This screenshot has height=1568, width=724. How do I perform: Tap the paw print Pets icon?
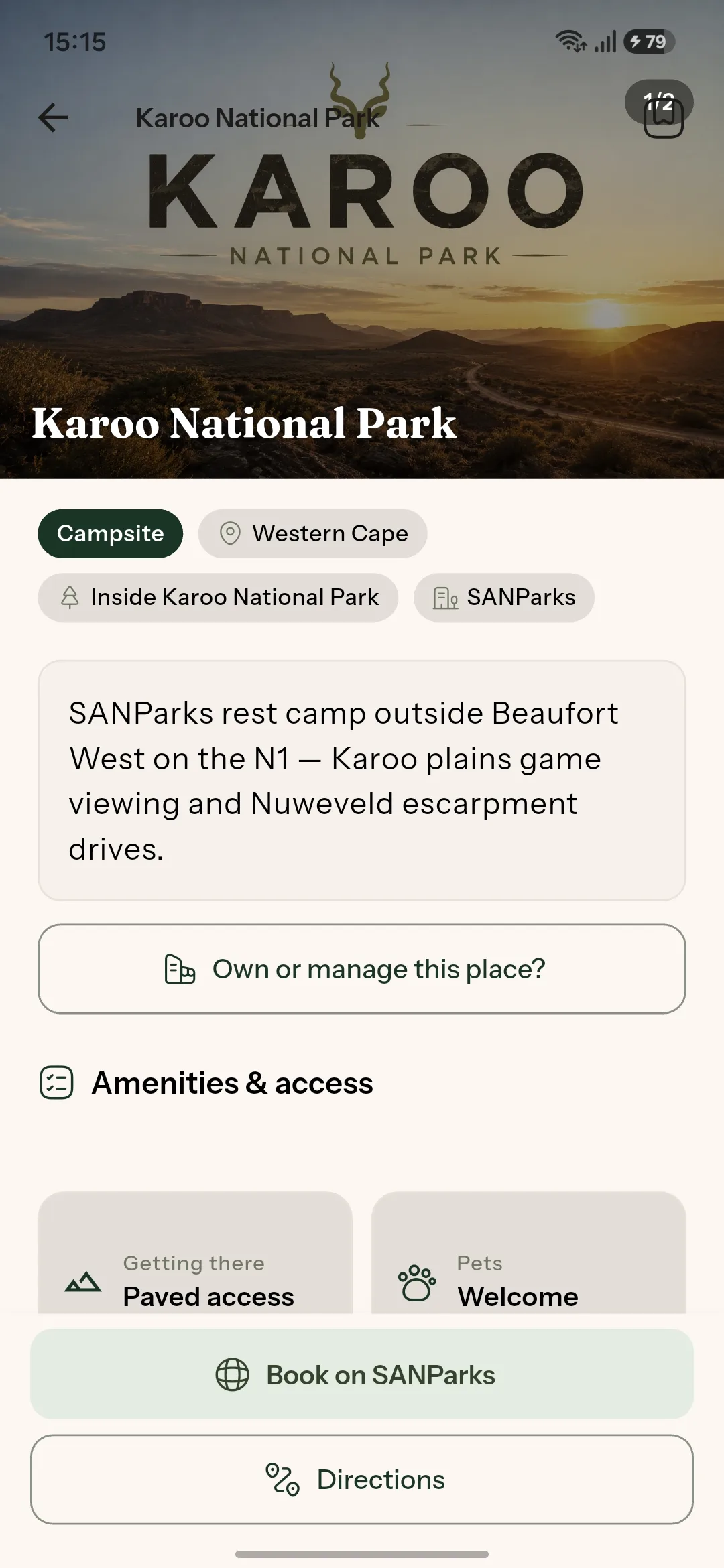point(417,1283)
